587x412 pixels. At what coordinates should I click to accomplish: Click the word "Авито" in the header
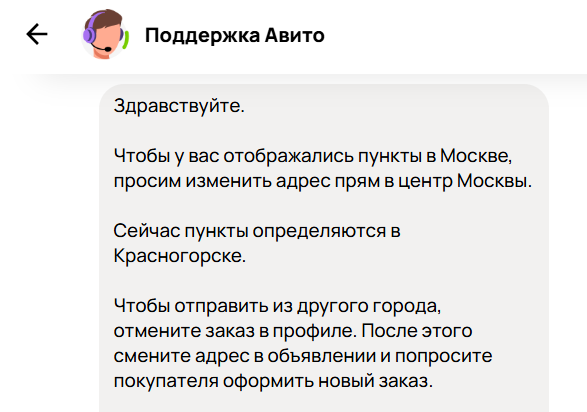(295, 36)
